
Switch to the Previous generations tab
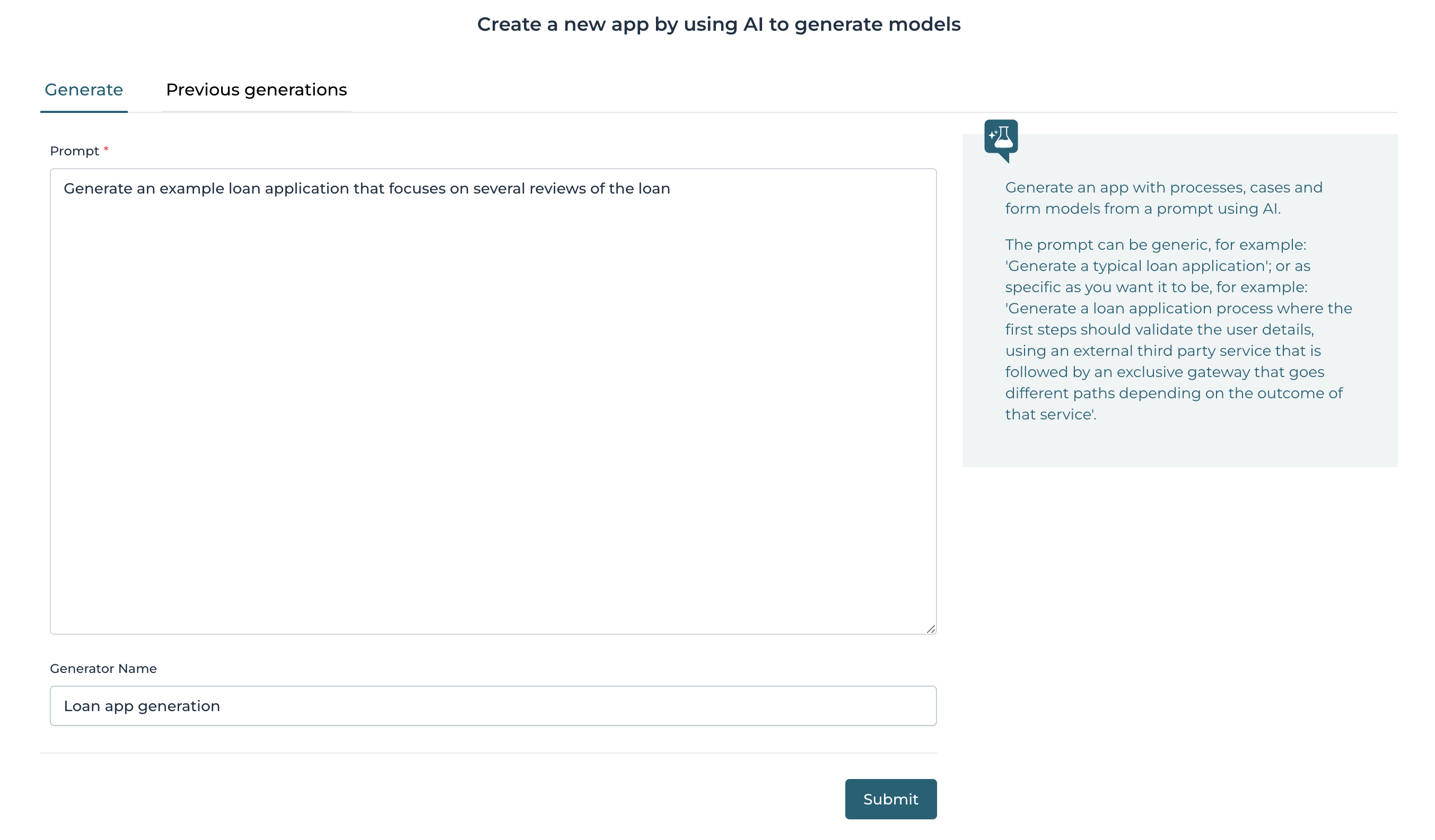tap(256, 90)
